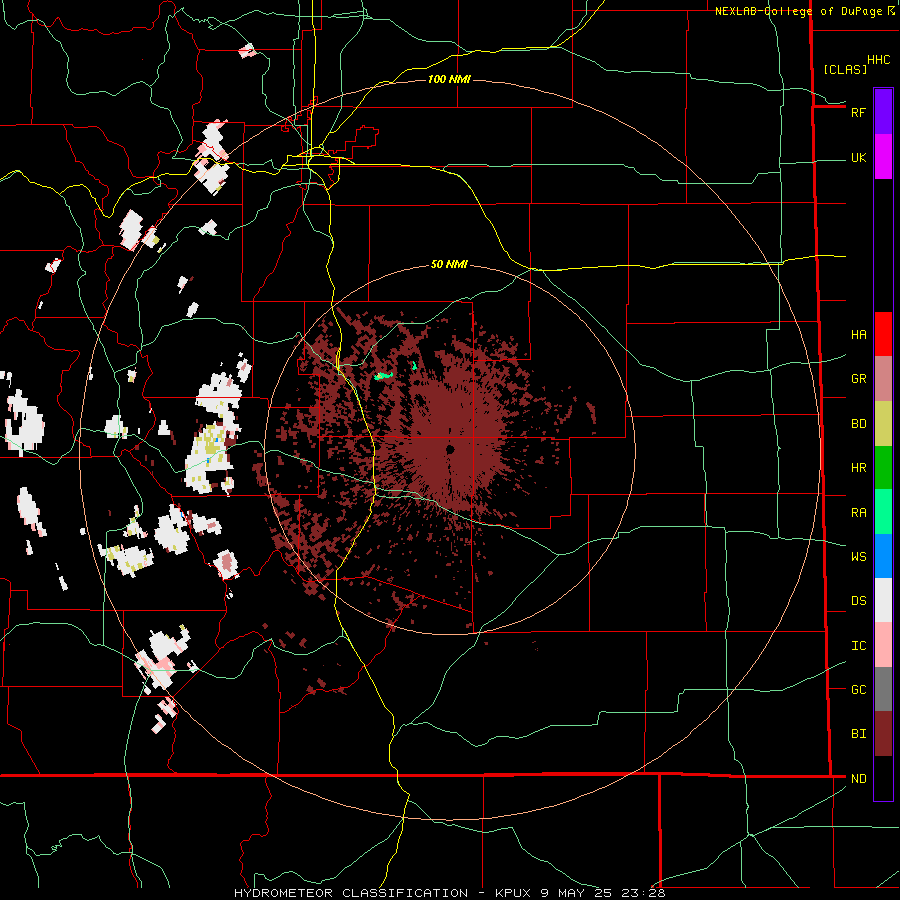Click the ND legend label
The image size is (900, 900).
point(858,779)
